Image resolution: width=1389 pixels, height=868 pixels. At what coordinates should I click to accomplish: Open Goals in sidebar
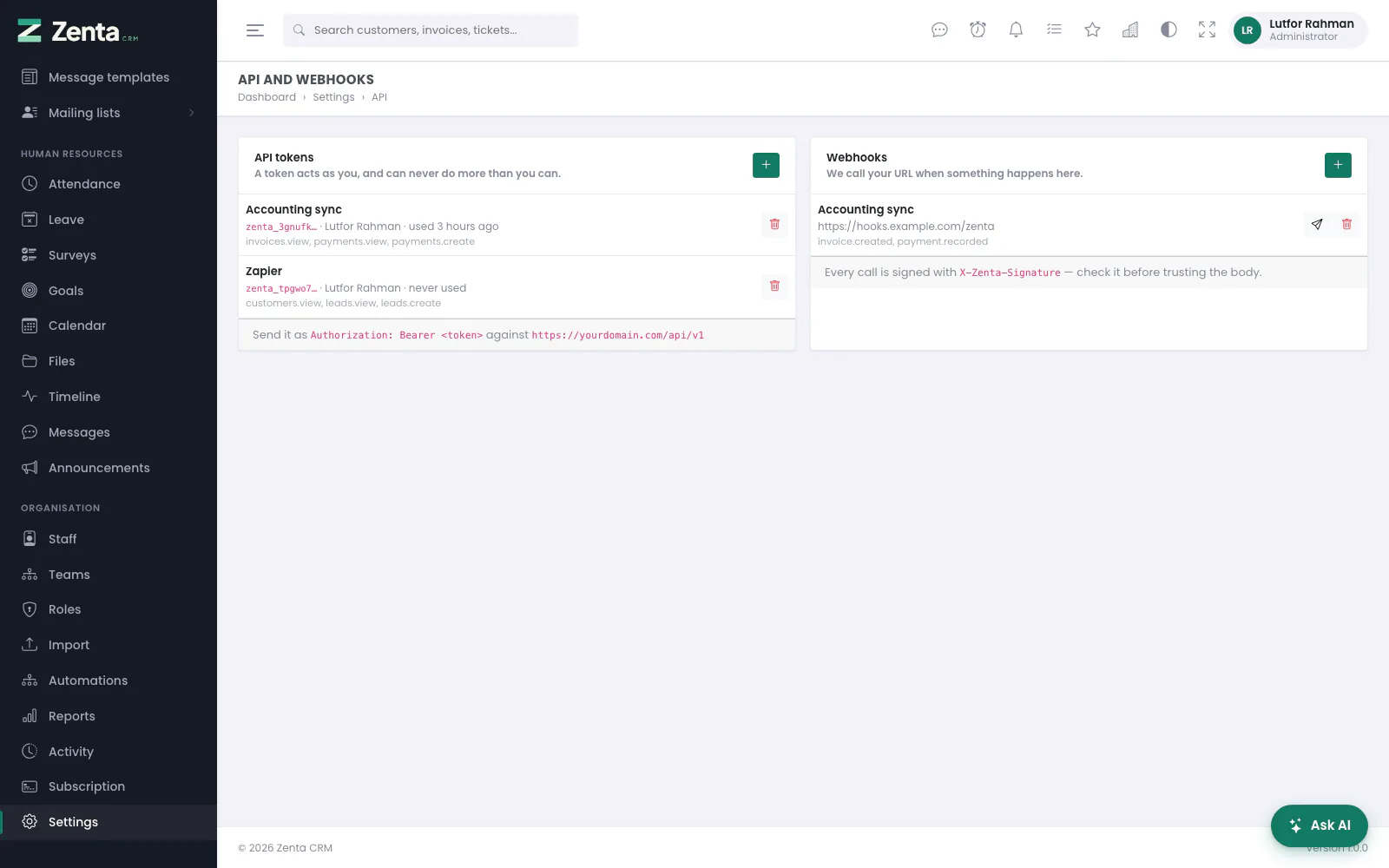coord(109,291)
